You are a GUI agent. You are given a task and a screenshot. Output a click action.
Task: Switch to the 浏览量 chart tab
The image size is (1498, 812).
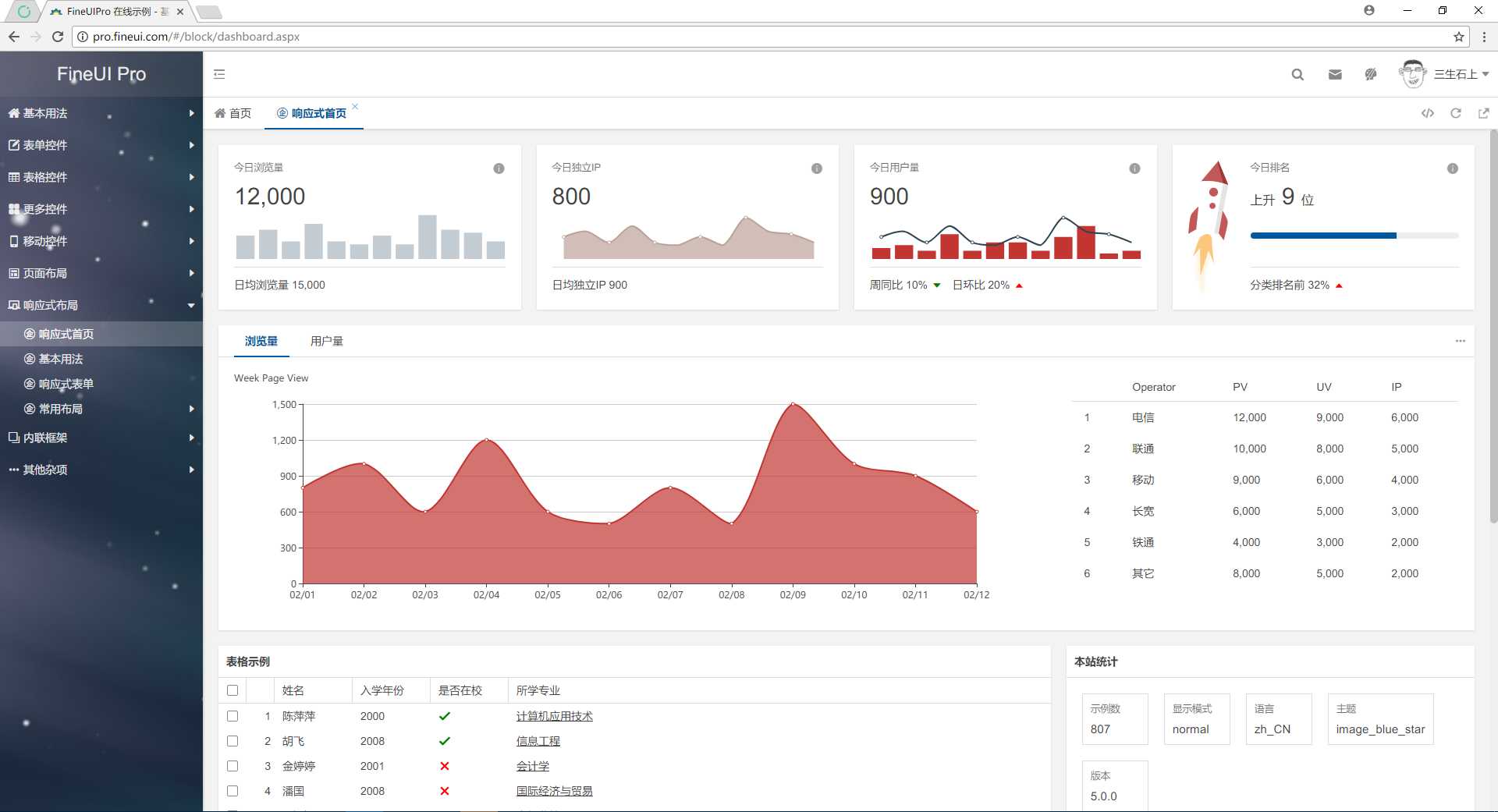tap(261, 341)
